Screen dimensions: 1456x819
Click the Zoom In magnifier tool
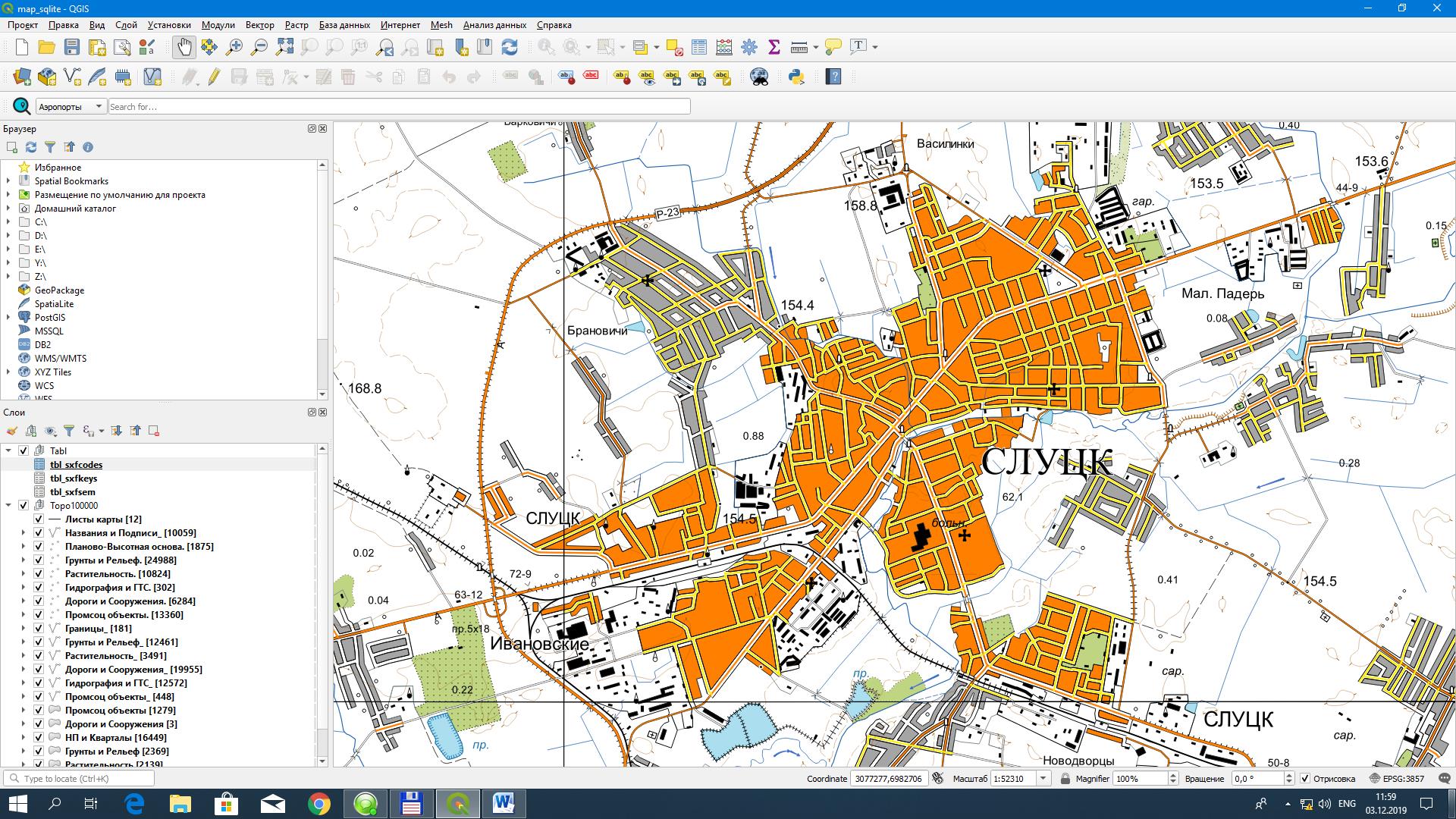(x=234, y=47)
